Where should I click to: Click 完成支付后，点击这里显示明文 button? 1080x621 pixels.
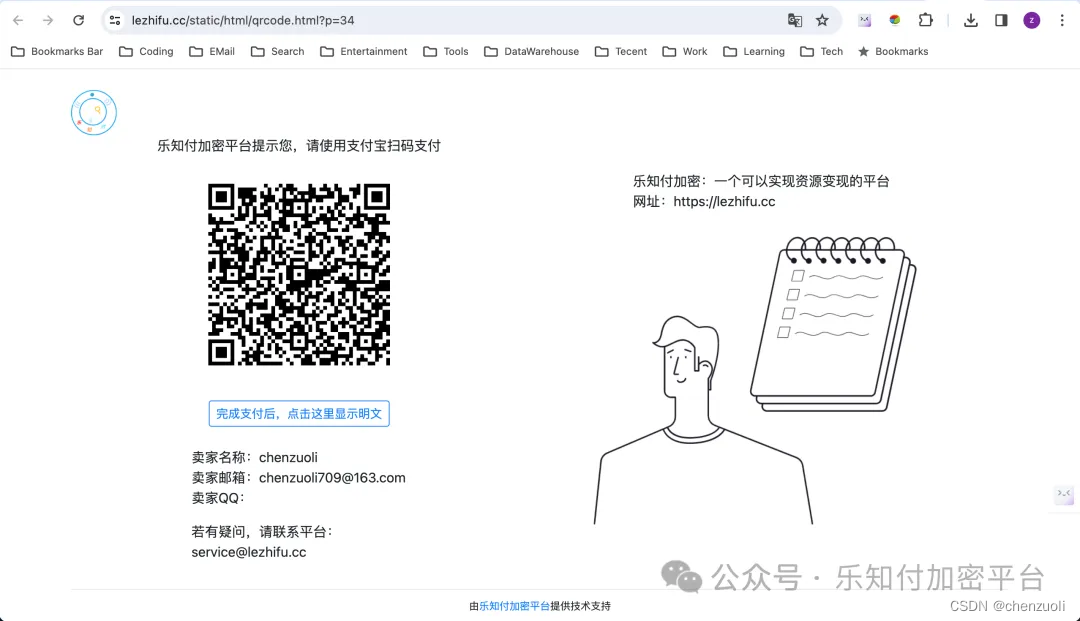299,414
